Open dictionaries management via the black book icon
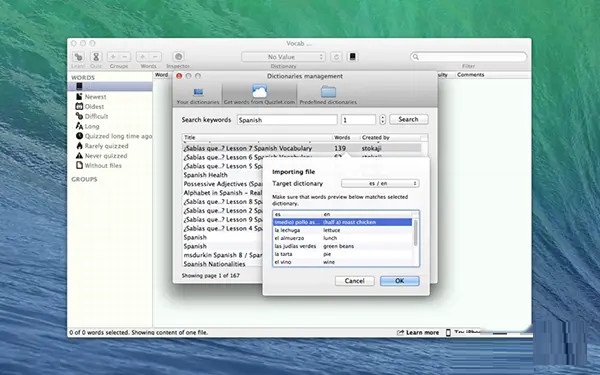600x375 pixels. coord(352,57)
